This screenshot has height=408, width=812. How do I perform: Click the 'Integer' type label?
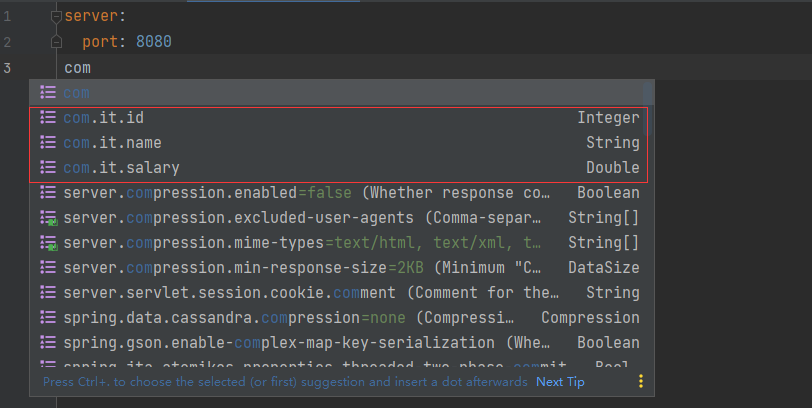[608, 119]
